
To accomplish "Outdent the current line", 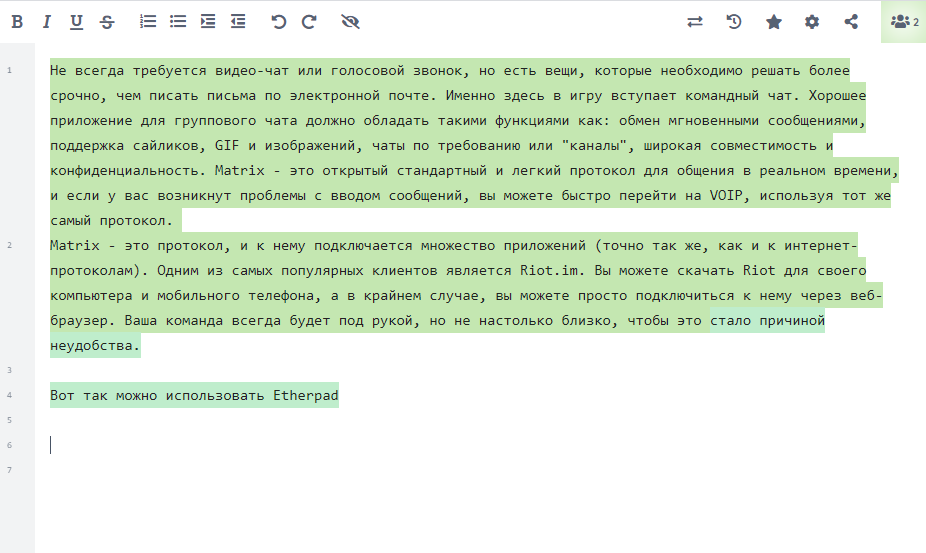I will coord(238,22).
